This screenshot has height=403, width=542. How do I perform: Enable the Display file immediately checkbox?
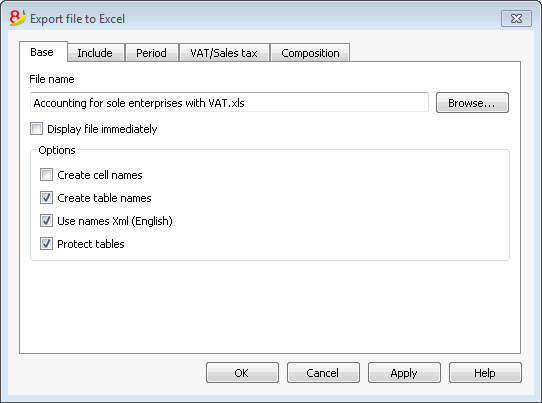tap(36, 129)
